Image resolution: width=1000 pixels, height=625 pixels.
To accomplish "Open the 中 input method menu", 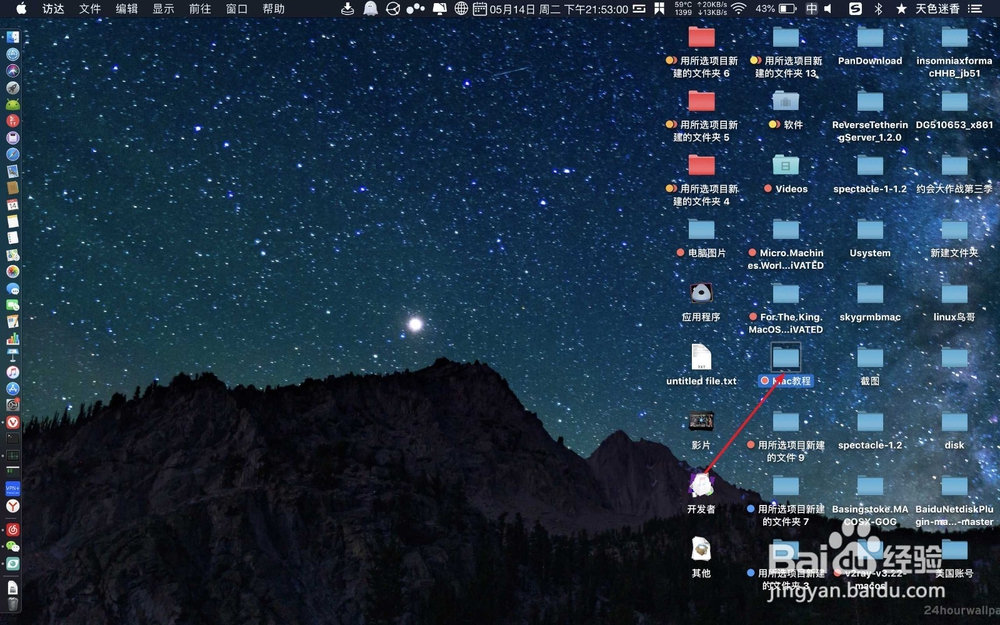I will tap(811, 9).
